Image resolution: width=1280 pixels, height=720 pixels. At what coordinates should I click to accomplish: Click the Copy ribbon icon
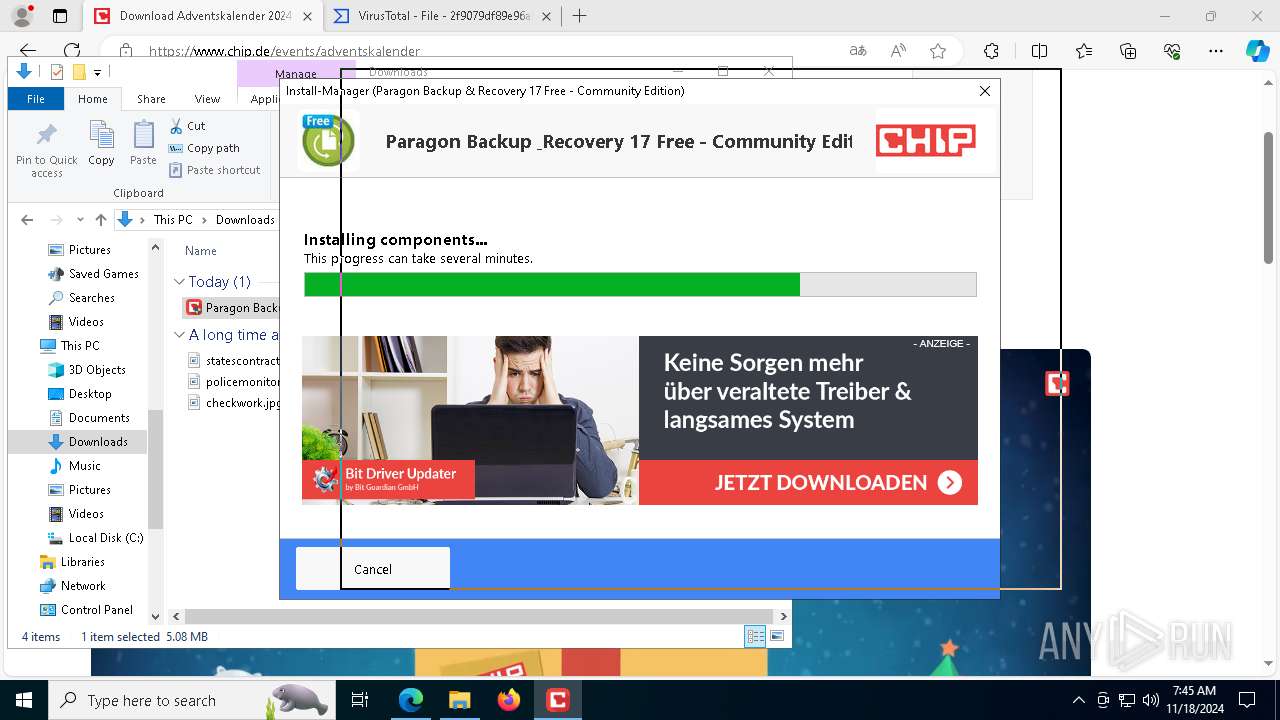tap(101, 143)
